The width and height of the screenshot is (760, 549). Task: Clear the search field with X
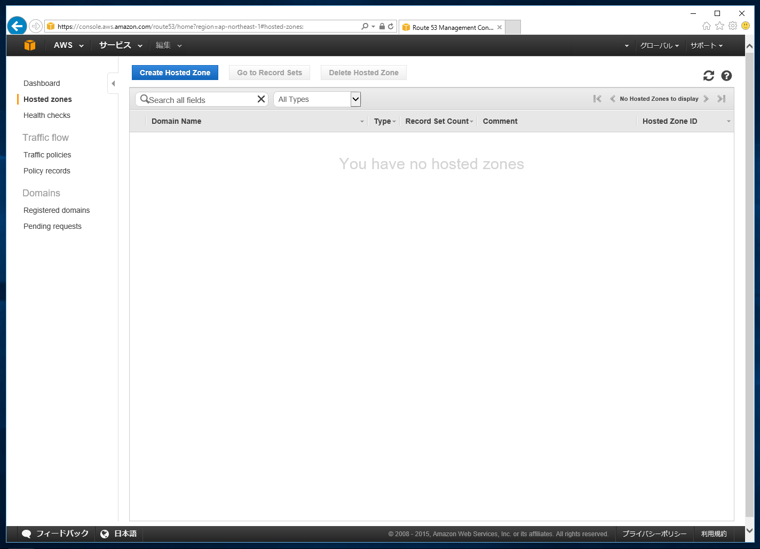[261, 99]
